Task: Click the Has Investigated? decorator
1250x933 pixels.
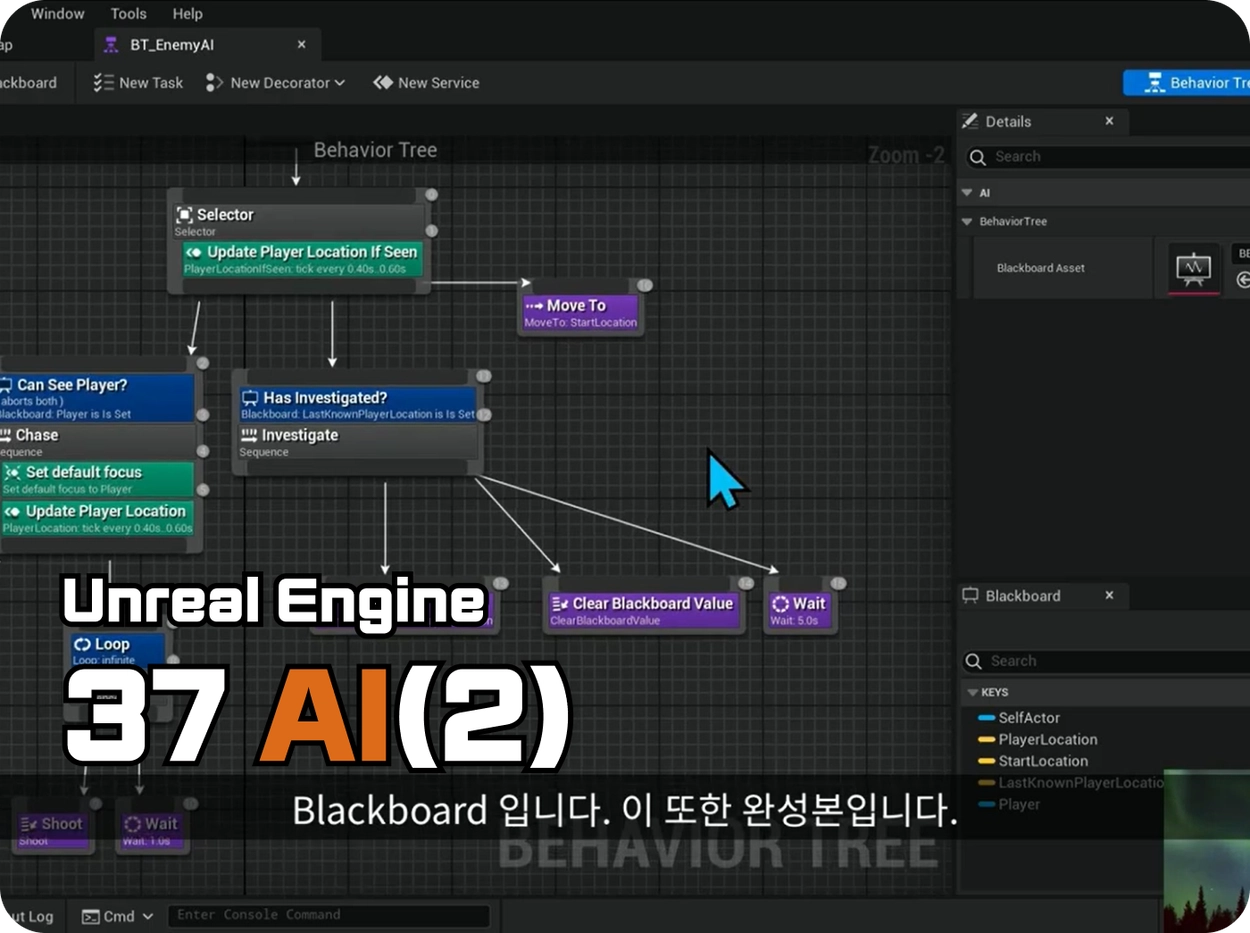Action: tap(357, 405)
